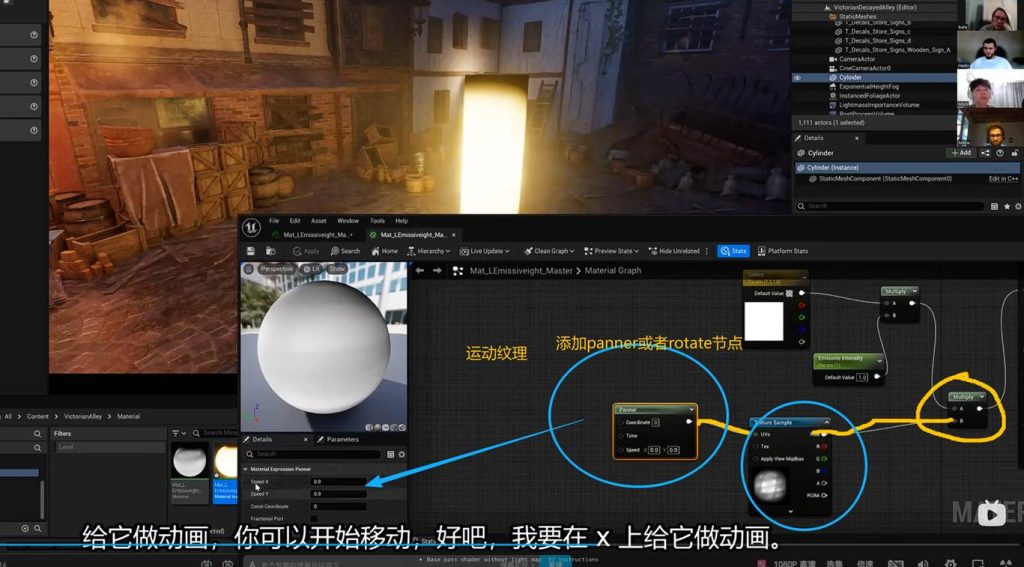Click the Home toolbar button
The image size is (1024, 567).
click(384, 251)
